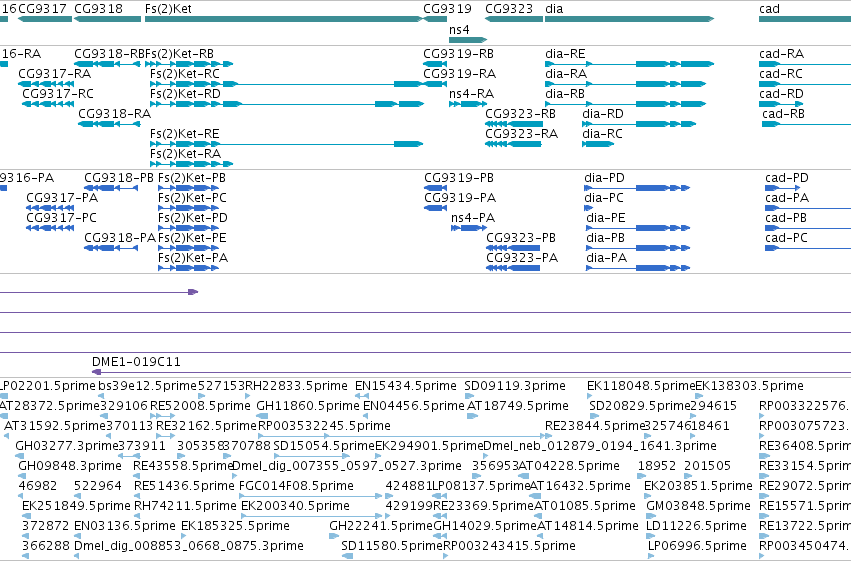Select transcript cad-RD
The height and width of the screenshot is (561, 851).
point(782,94)
